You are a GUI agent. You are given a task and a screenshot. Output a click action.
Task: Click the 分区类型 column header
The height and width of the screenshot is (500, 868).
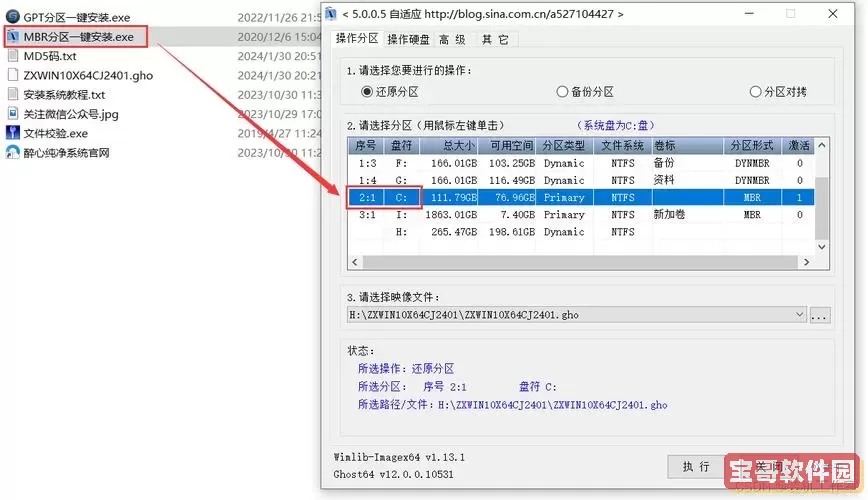tap(564, 146)
